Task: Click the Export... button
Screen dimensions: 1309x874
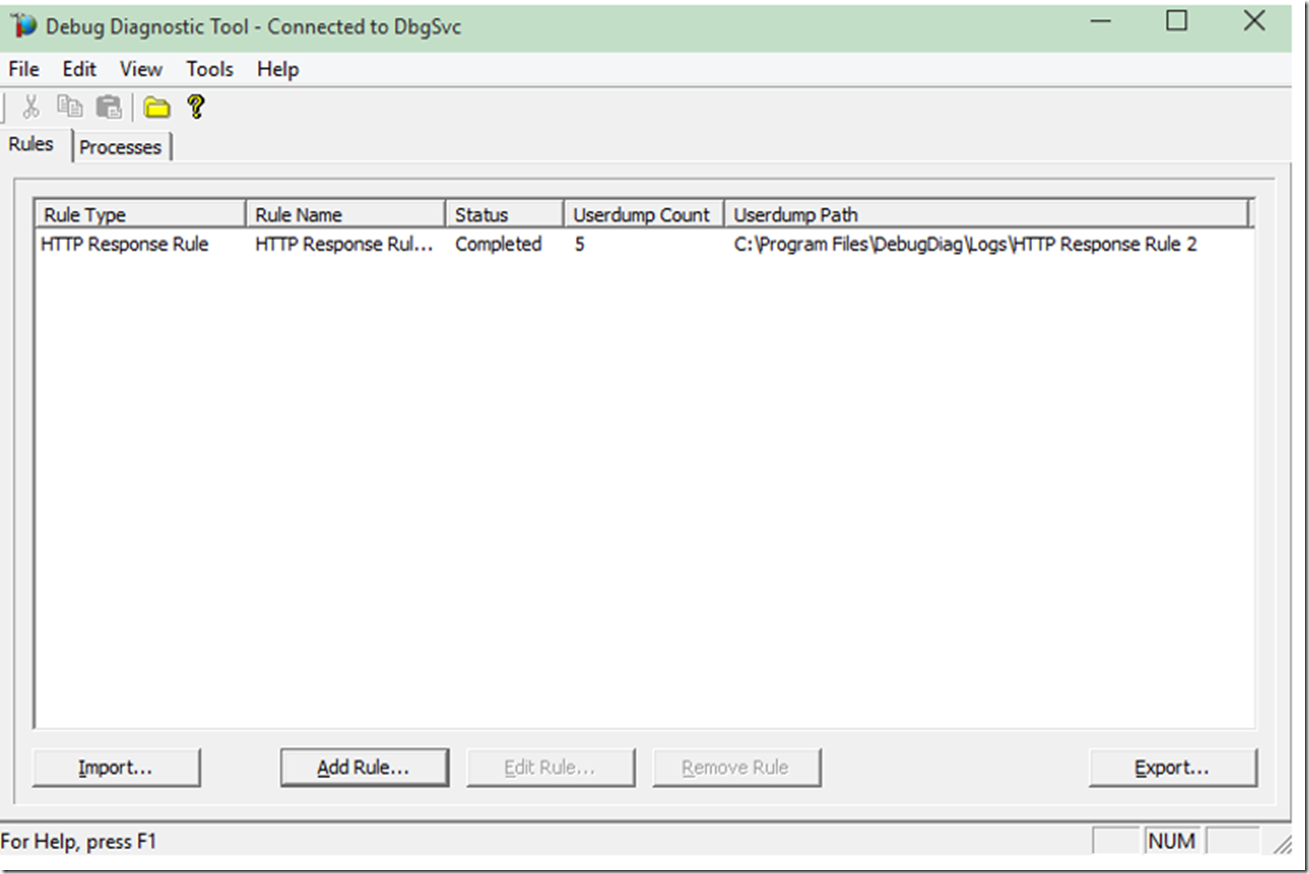Action: tap(1172, 768)
